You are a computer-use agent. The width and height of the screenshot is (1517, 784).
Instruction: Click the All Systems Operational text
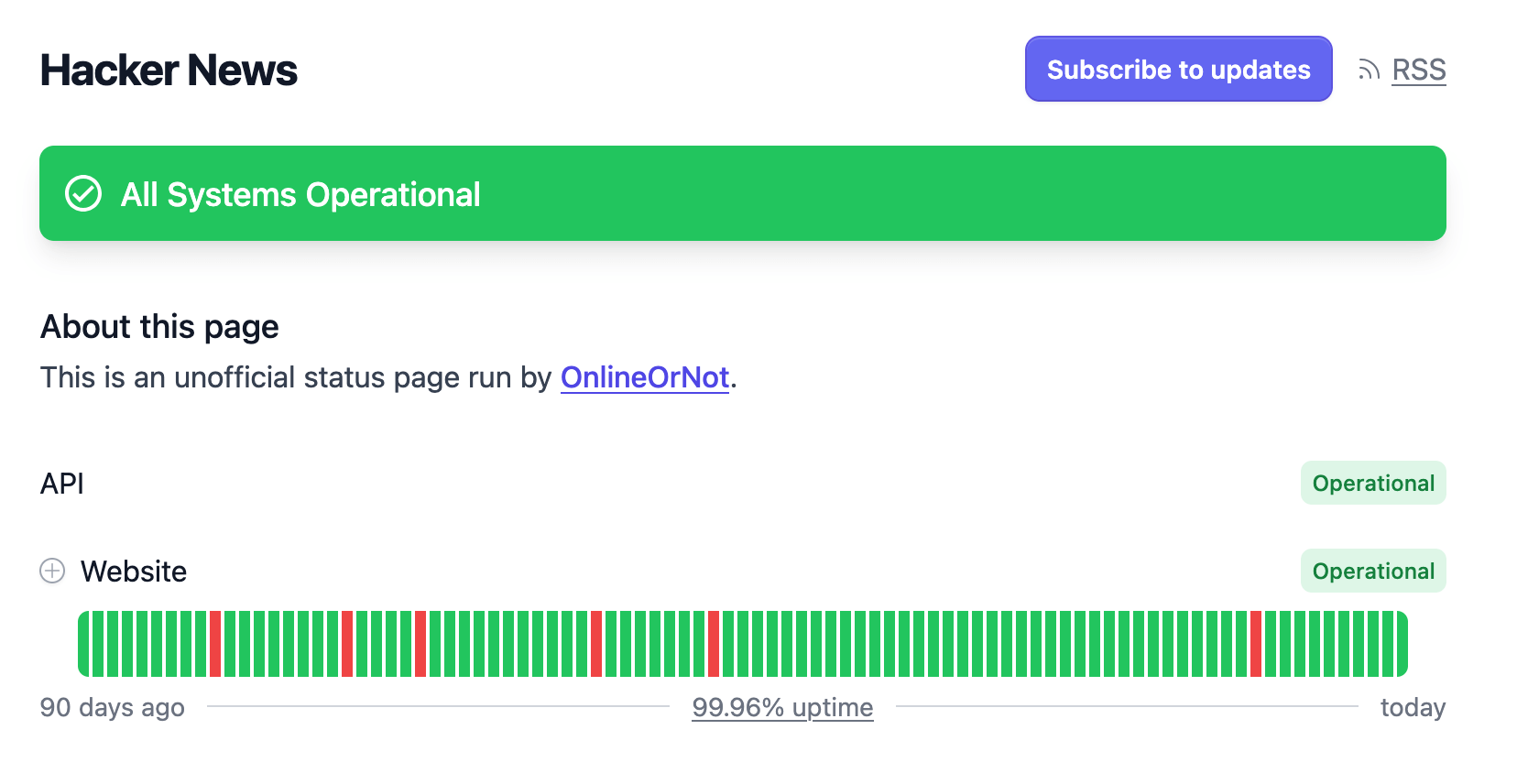[300, 194]
